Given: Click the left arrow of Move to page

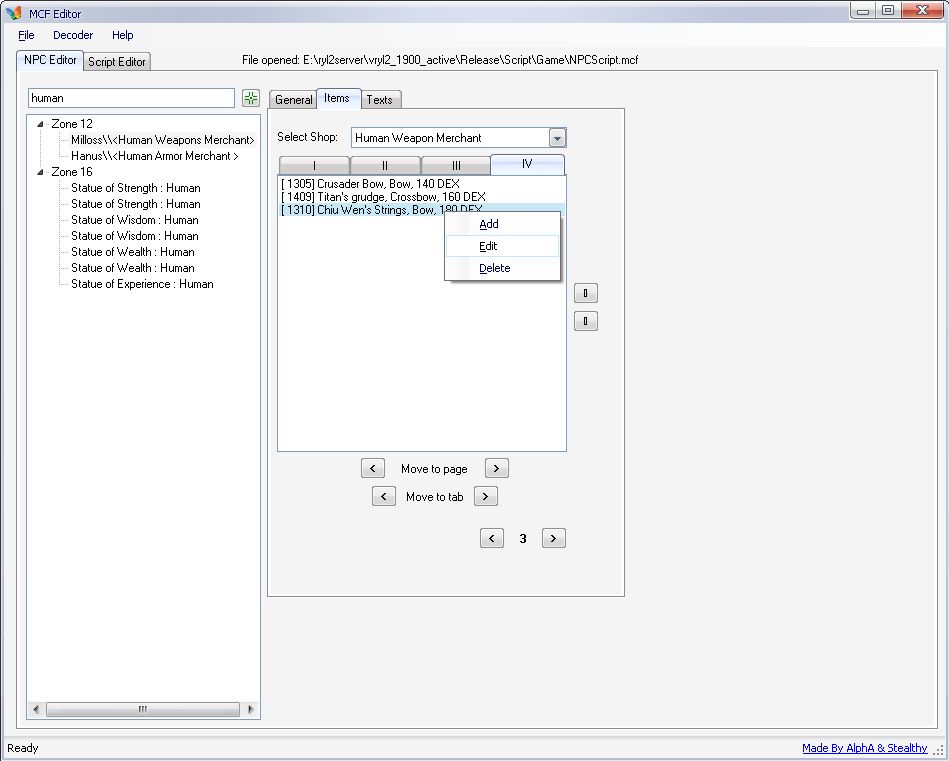Looking at the screenshot, I should [372, 468].
